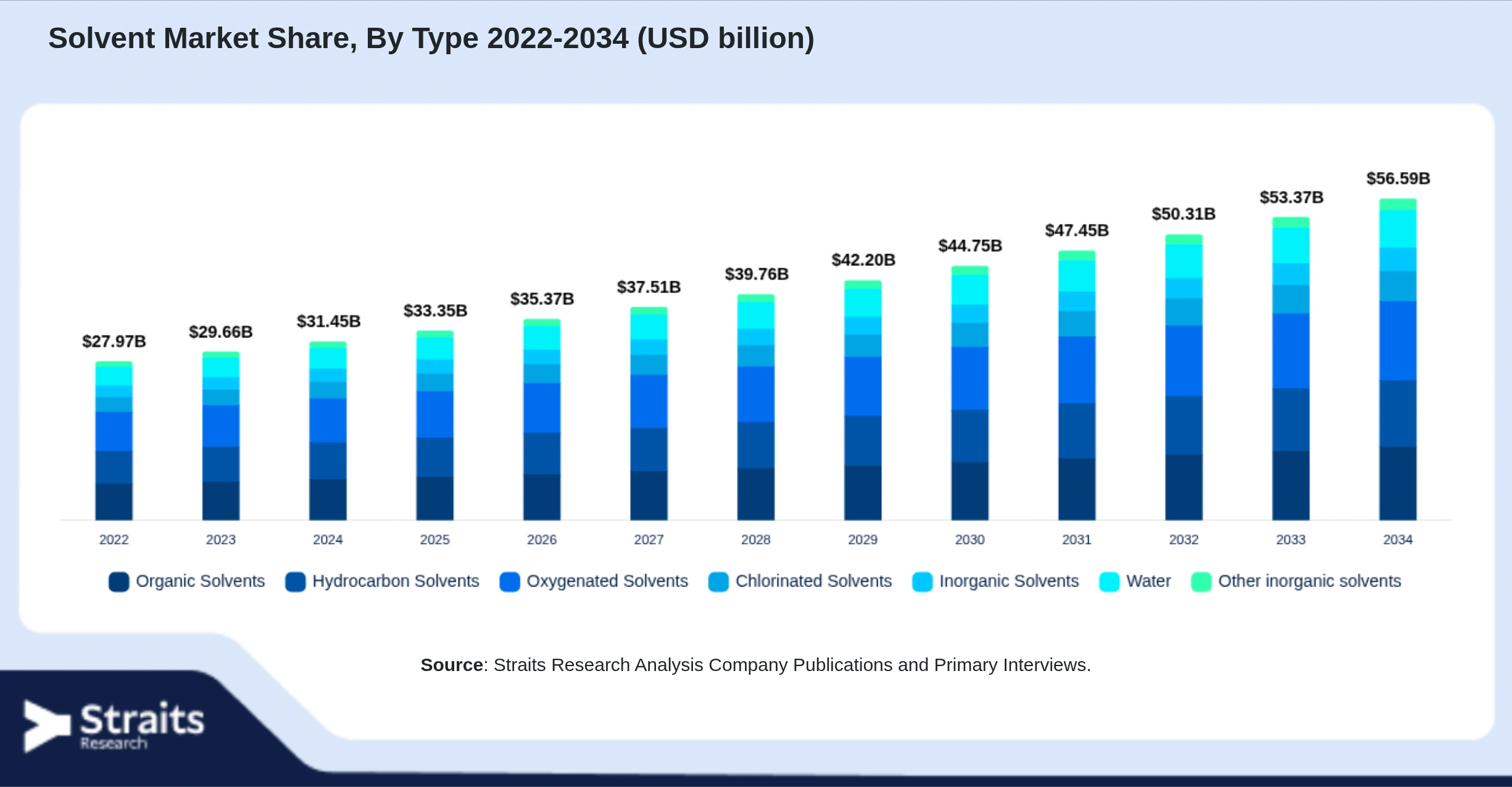Viewport: 1512px width, 787px height.
Task: Select the $47.45B value label
Action: coord(1077,231)
